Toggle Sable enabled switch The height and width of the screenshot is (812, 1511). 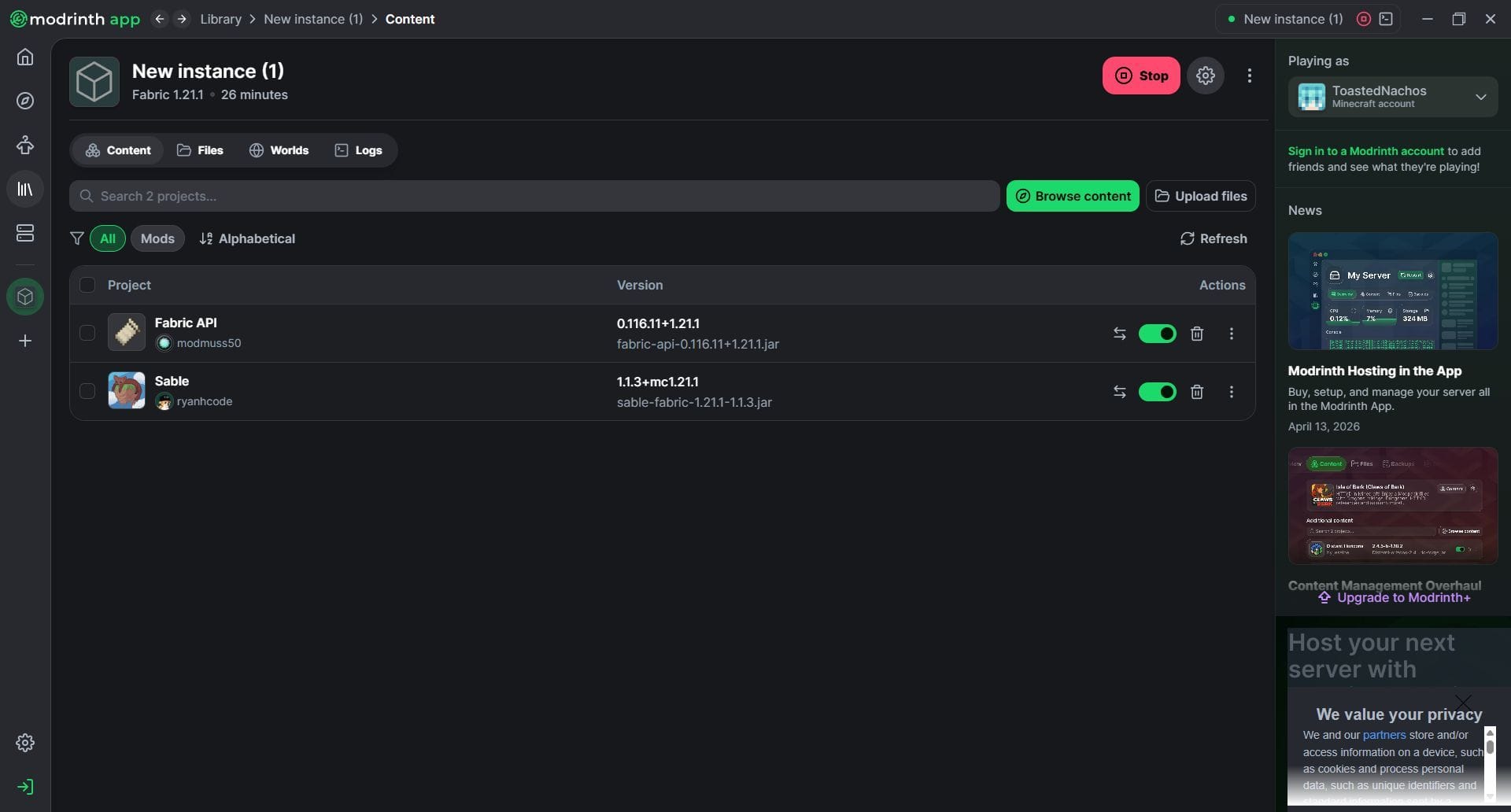(1158, 392)
